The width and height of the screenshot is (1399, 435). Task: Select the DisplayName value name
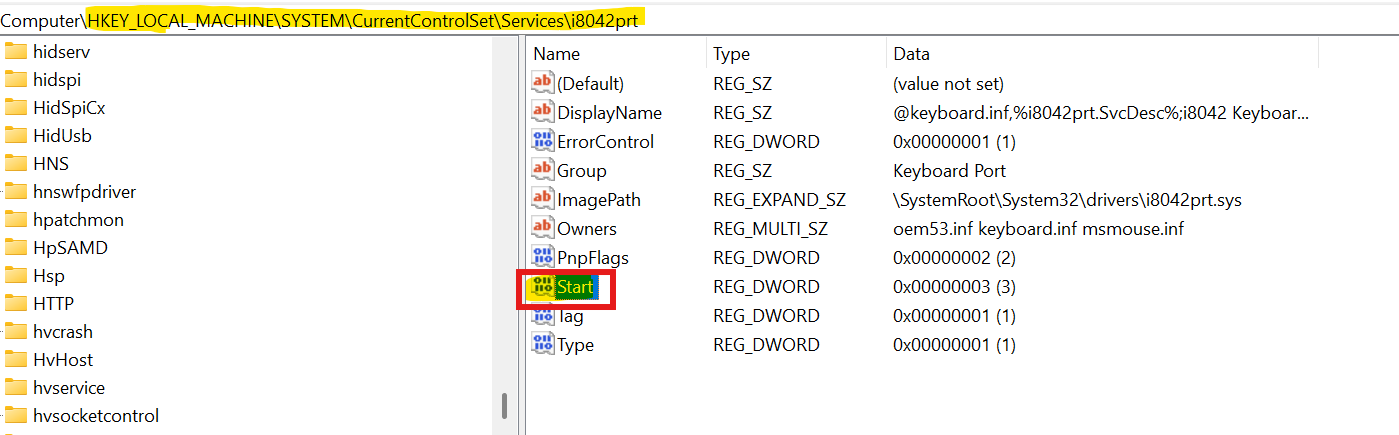point(609,112)
